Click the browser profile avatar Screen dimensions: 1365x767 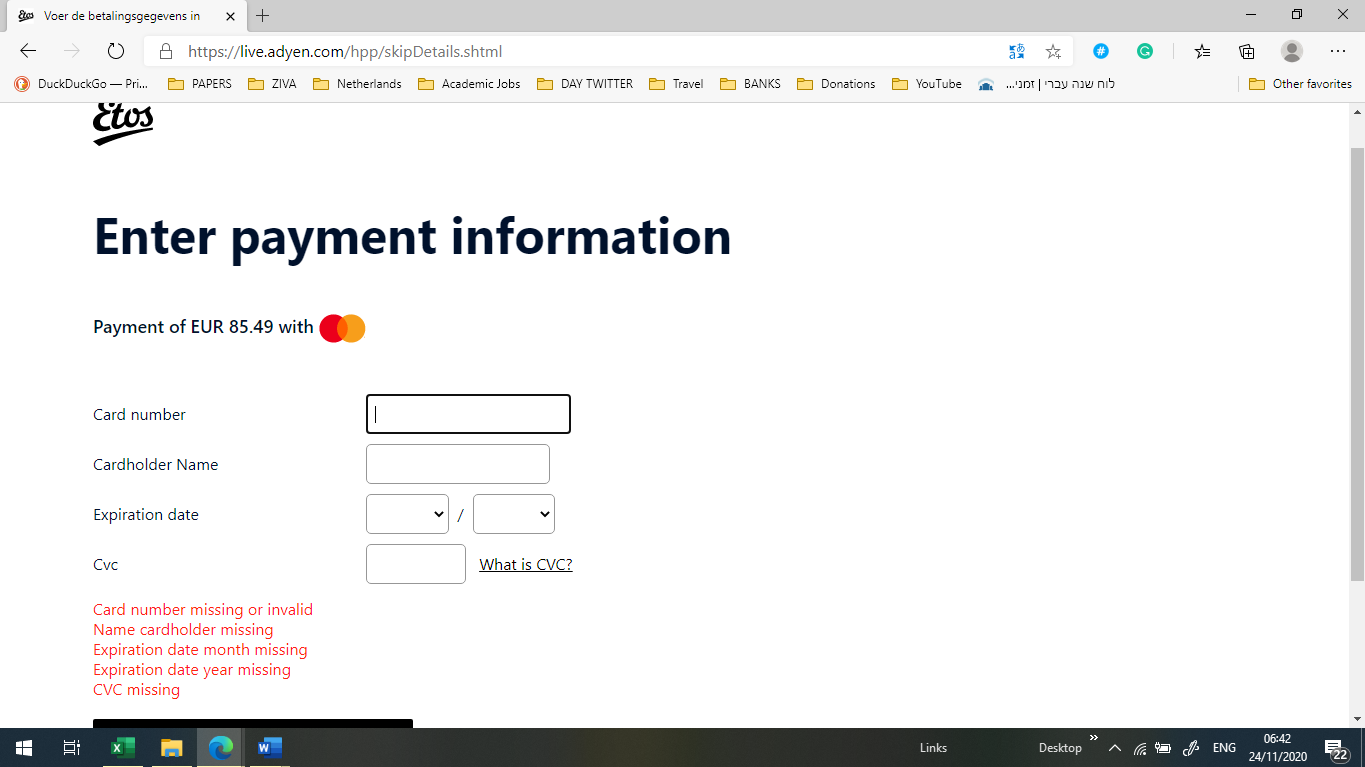click(x=1291, y=50)
